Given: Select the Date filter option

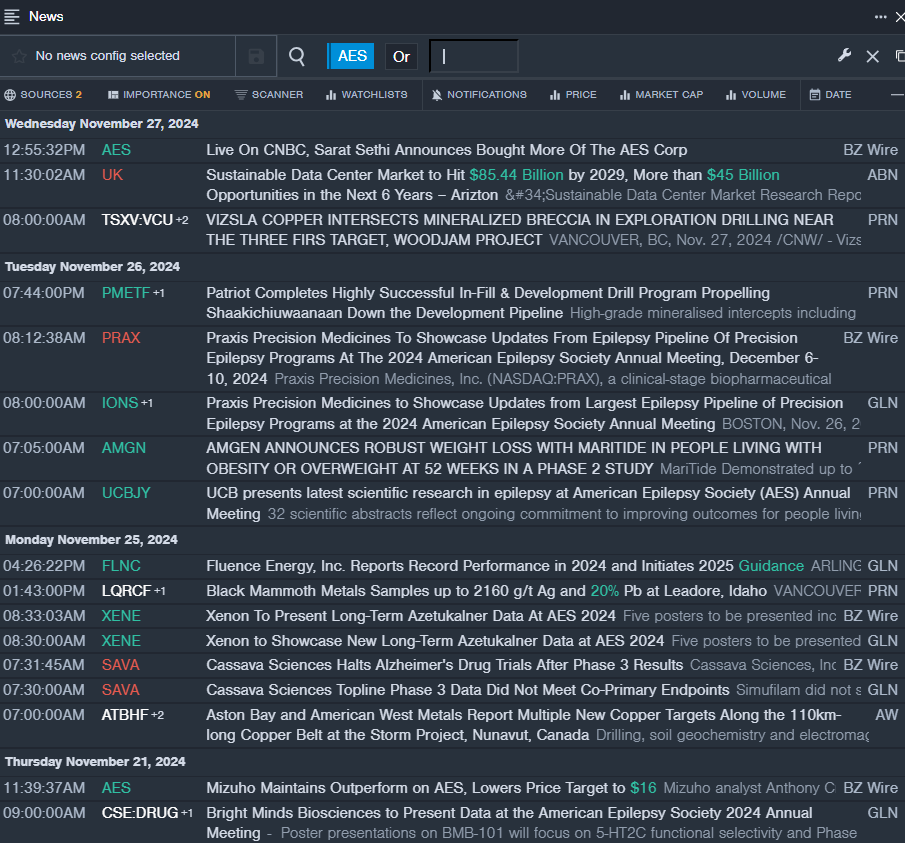Looking at the screenshot, I should [x=830, y=95].
